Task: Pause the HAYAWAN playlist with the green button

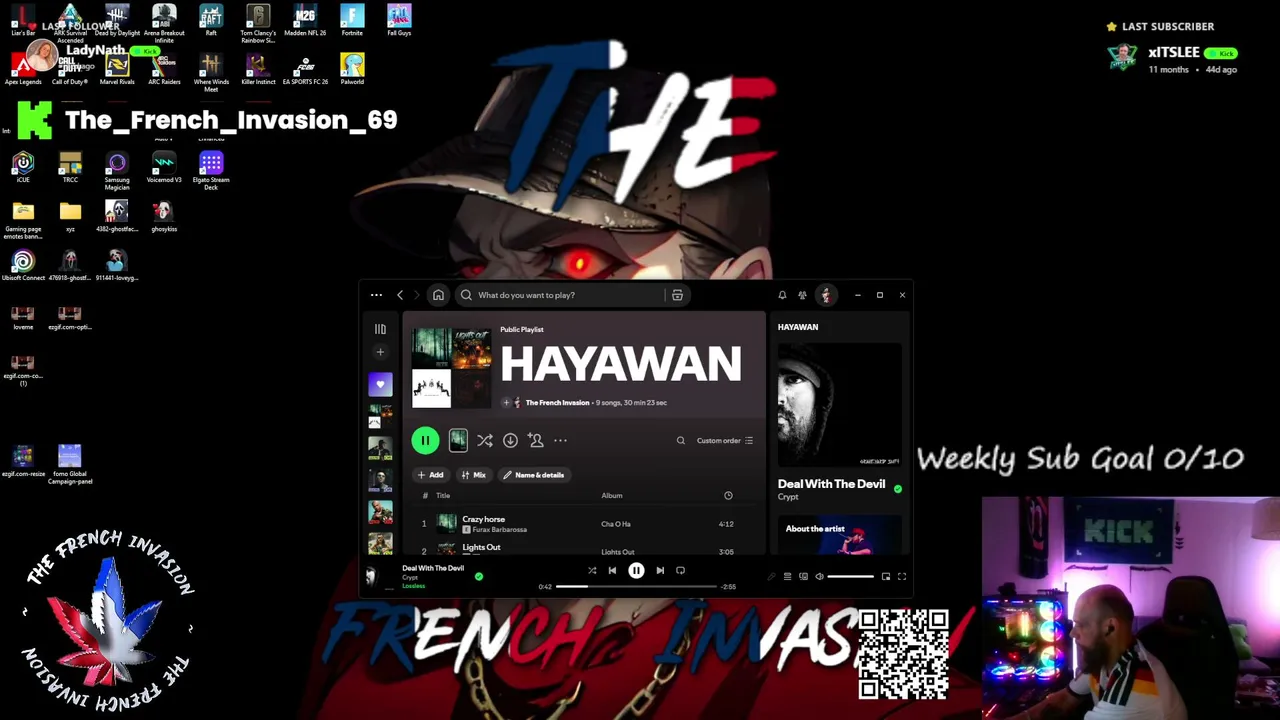Action: pyautogui.click(x=425, y=440)
